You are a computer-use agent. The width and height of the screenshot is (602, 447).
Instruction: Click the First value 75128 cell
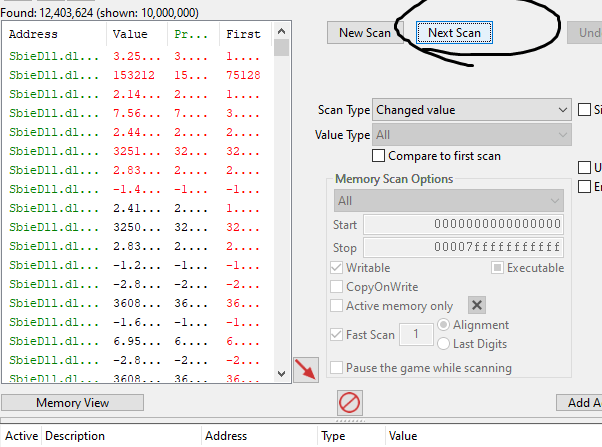point(243,75)
